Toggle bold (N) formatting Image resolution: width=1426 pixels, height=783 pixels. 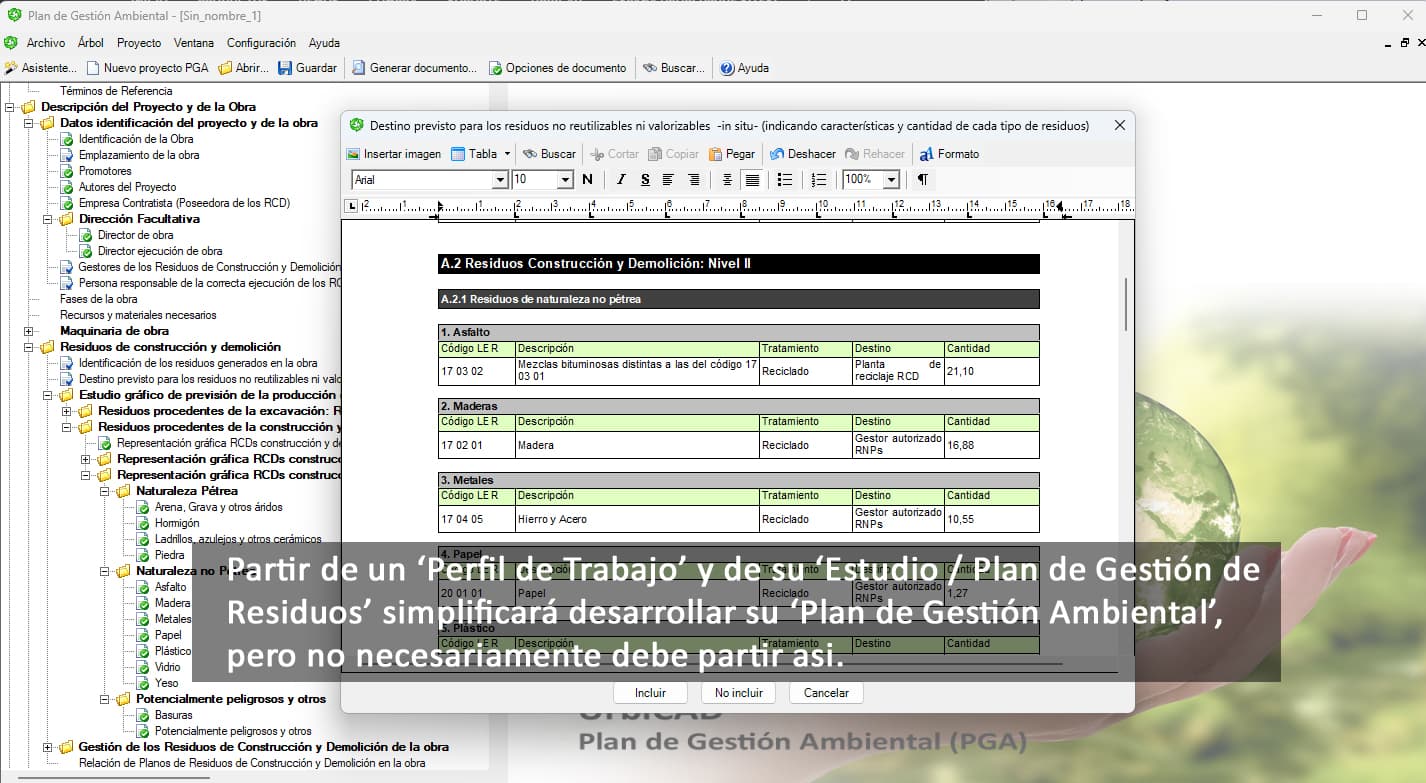pyautogui.click(x=587, y=180)
